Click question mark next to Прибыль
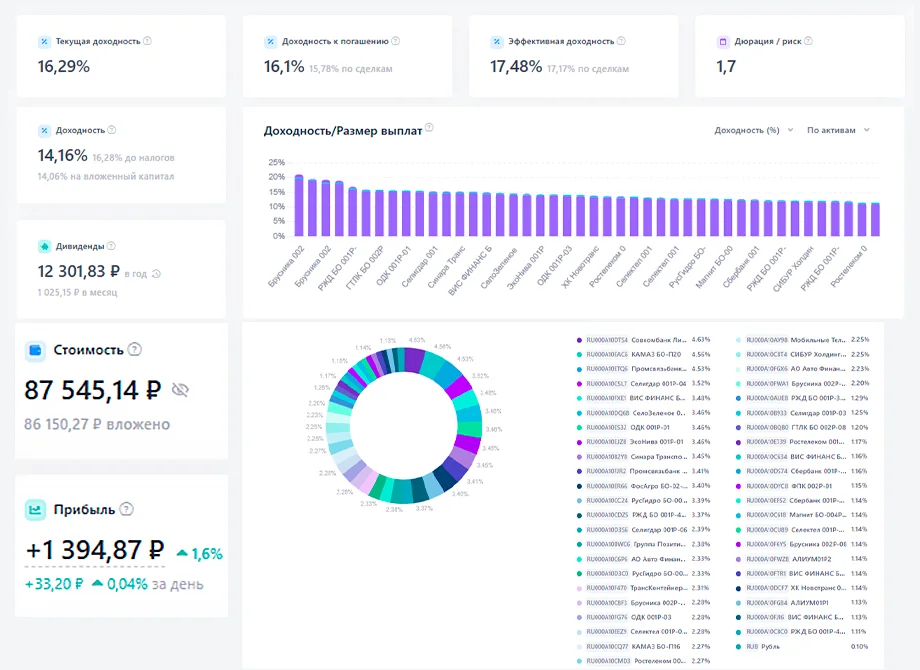Image resolution: width=920 pixels, height=670 pixels. coord(126,509)
